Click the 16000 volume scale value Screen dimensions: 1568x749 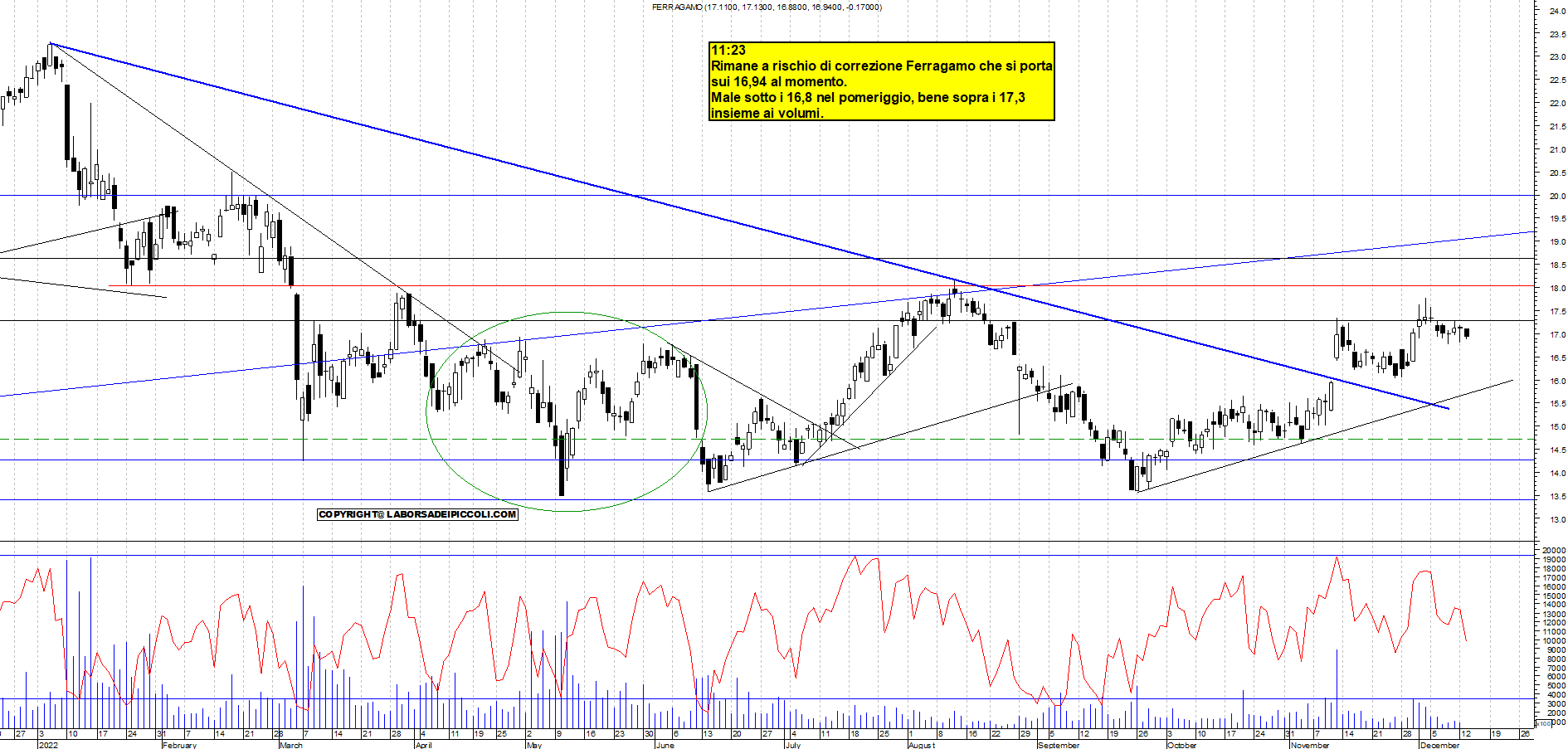click(x=1554, y=587)
